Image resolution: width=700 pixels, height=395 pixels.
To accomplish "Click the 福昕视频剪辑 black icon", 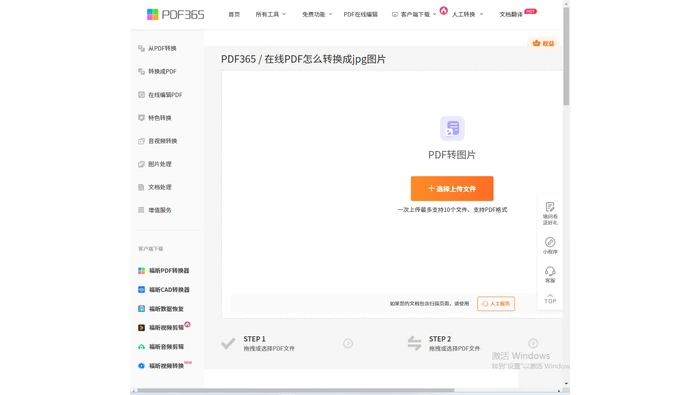I will pos(141,328).
